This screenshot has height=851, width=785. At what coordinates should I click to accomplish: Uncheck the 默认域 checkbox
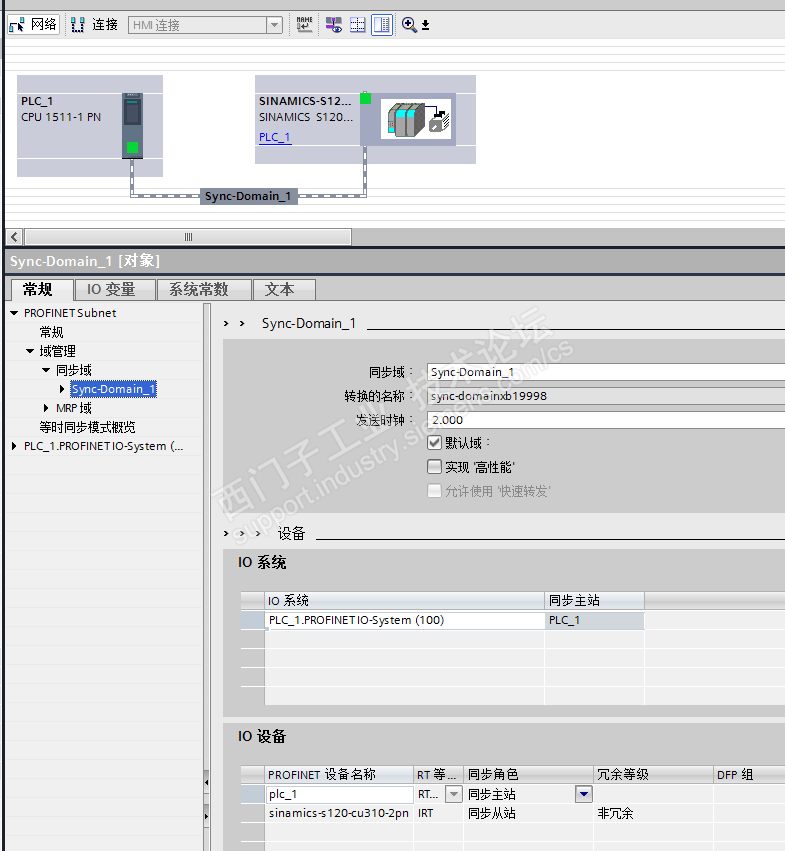434,443
